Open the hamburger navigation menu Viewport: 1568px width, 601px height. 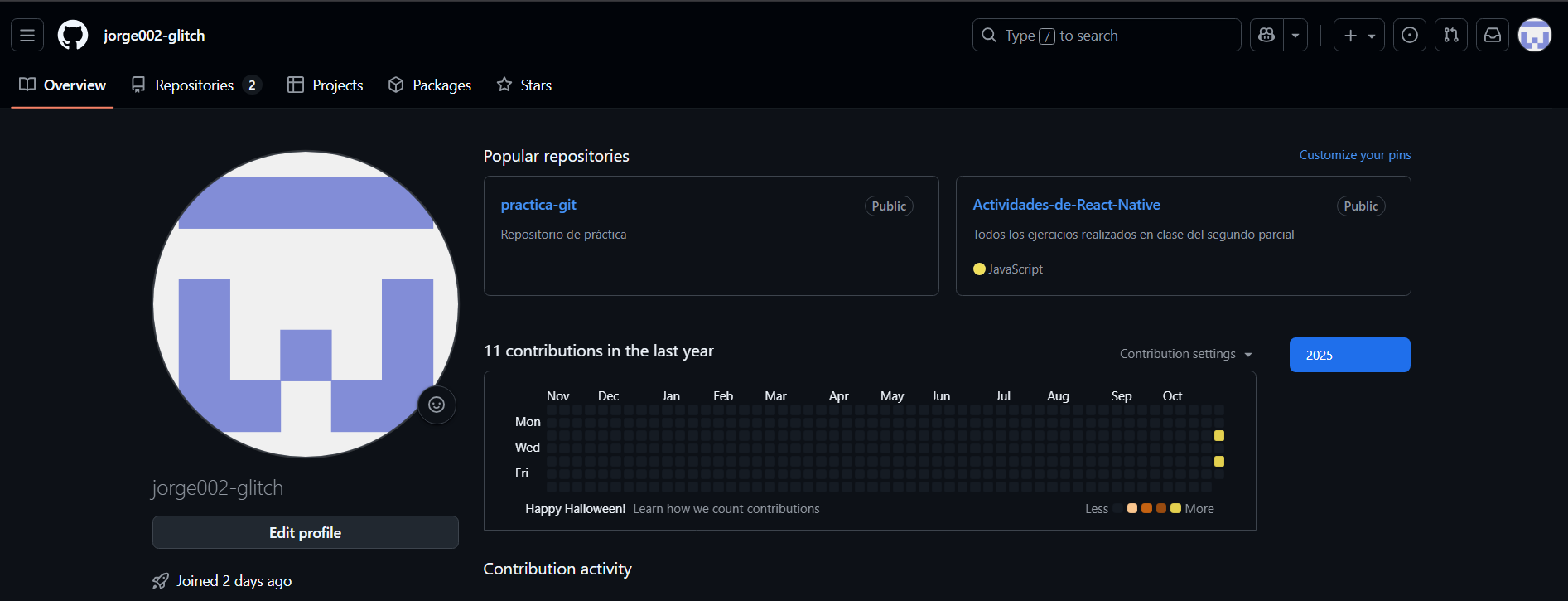pos(27,36)
